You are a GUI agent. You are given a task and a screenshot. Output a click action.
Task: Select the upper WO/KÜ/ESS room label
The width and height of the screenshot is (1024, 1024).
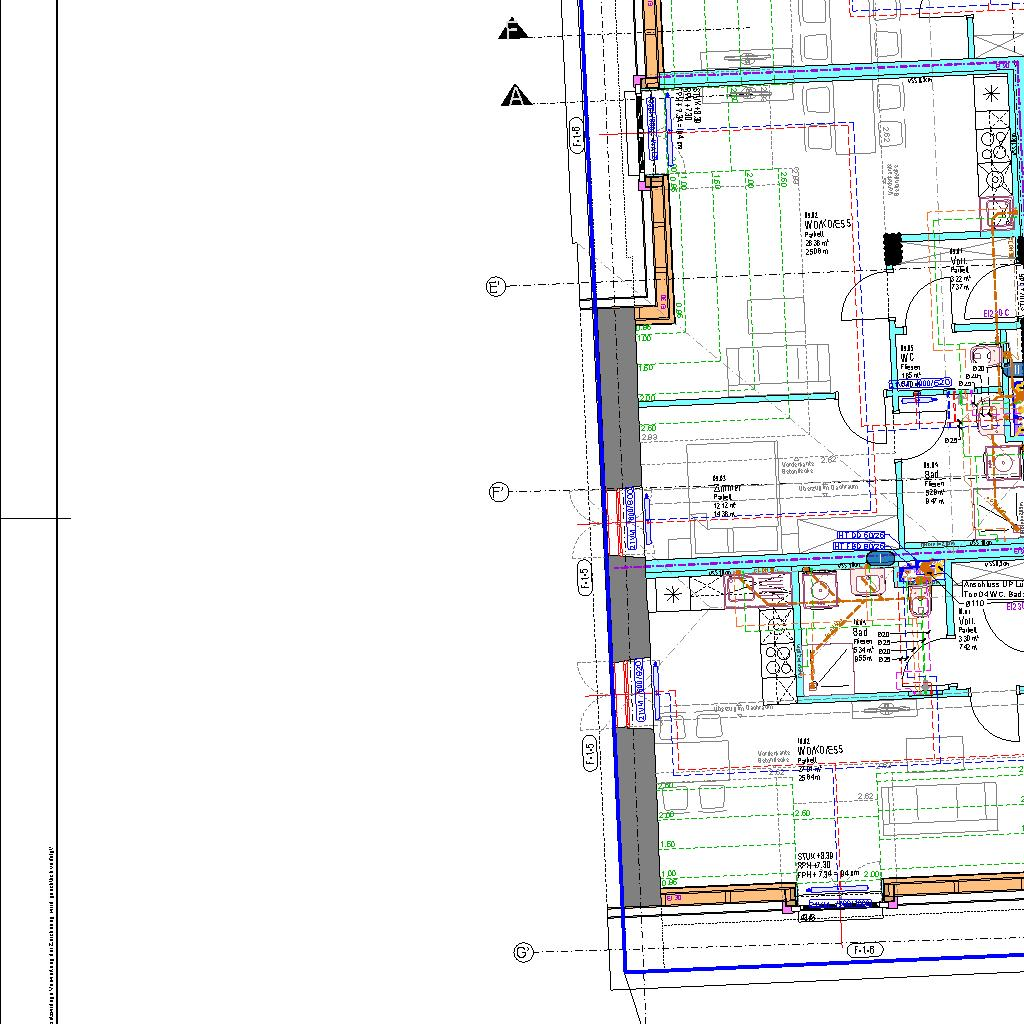click(828, 225)
